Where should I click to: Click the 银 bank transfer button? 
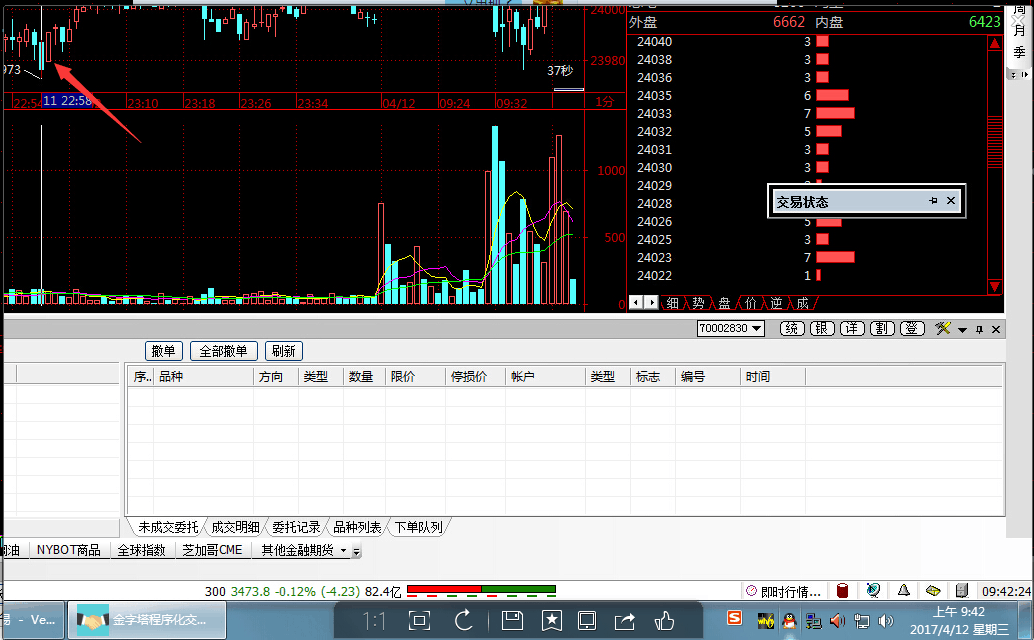click(821, 329)
